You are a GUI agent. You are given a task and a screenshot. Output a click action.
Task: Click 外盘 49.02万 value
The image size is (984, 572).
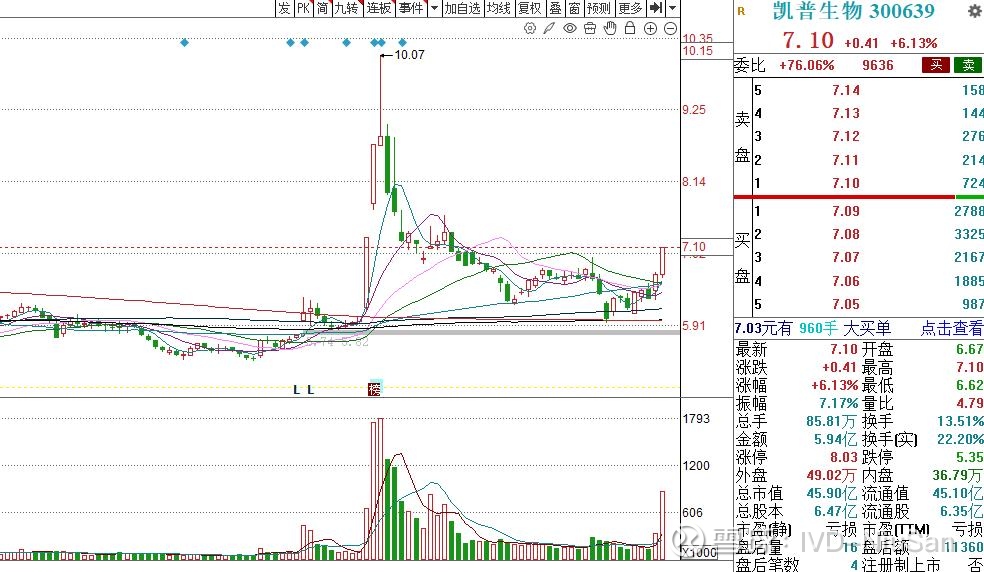pyautogui.click(x=832, y=475)
